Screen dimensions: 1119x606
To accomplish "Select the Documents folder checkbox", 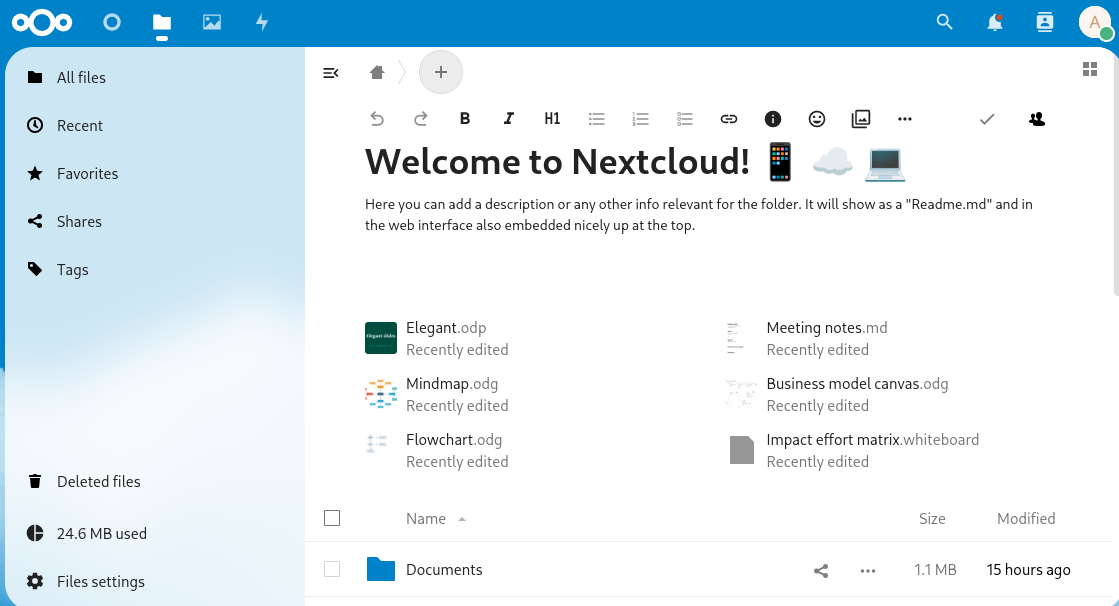I will 332,570.
